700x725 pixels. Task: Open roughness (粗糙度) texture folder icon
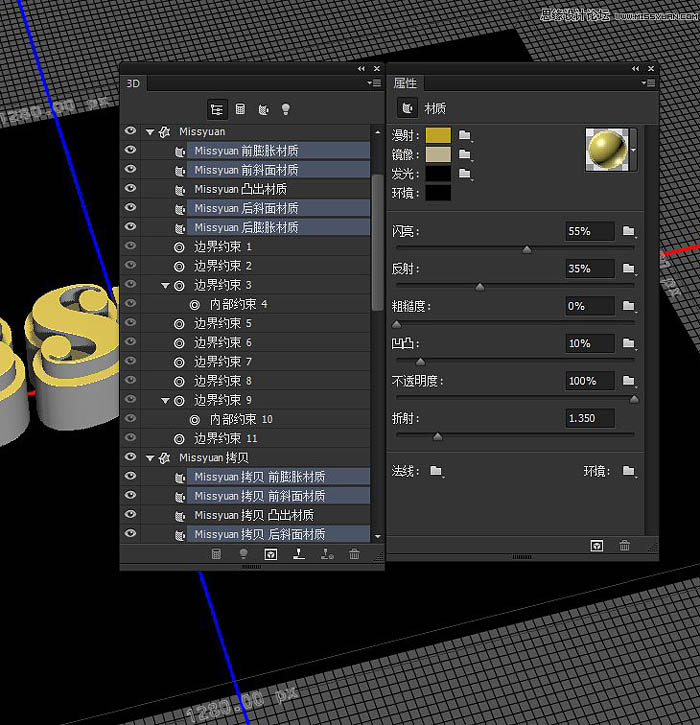629,306
